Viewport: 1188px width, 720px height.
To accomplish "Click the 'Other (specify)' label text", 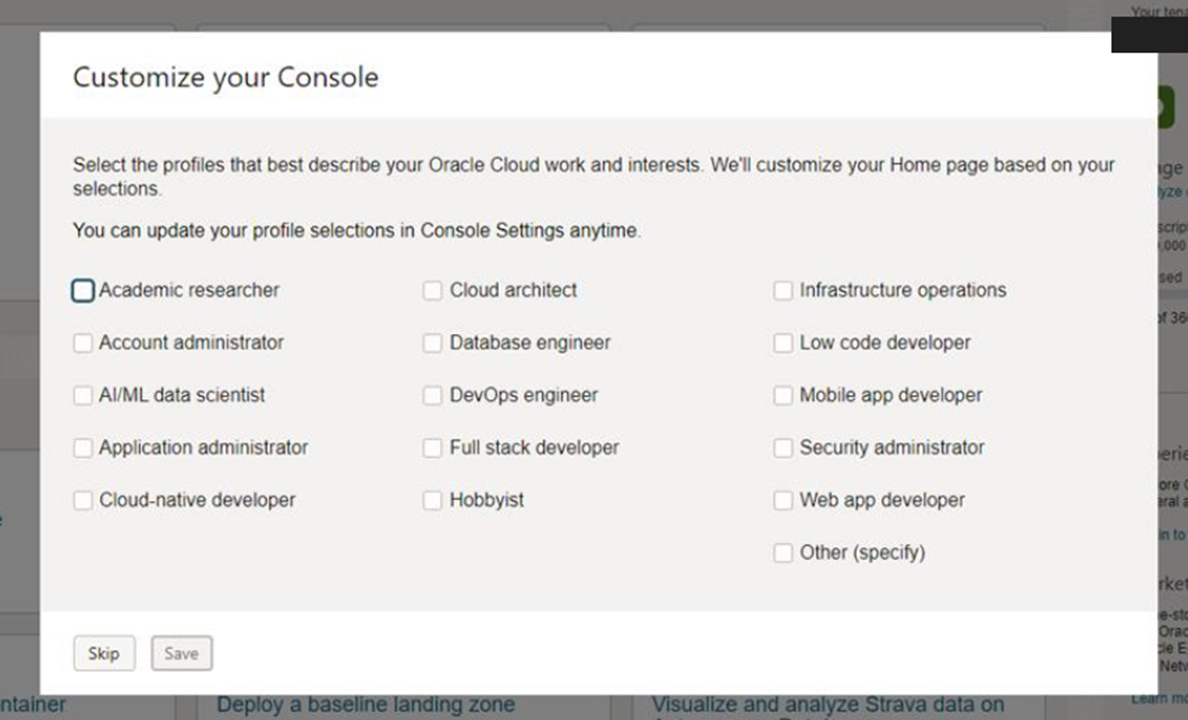I will [x=862, y=553].
